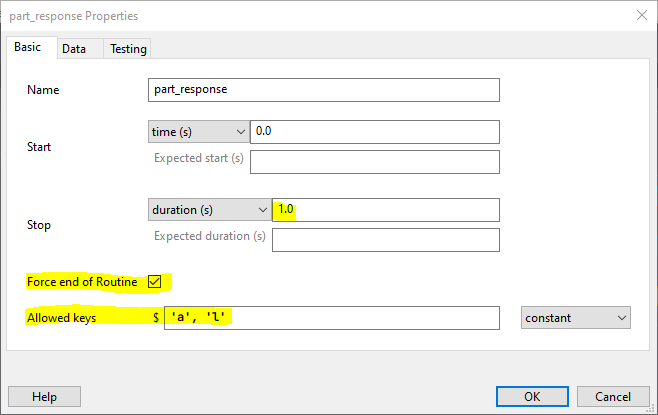
Task: Click the highlighted 'Force end of Routine' label
Action: coord(82,282)
